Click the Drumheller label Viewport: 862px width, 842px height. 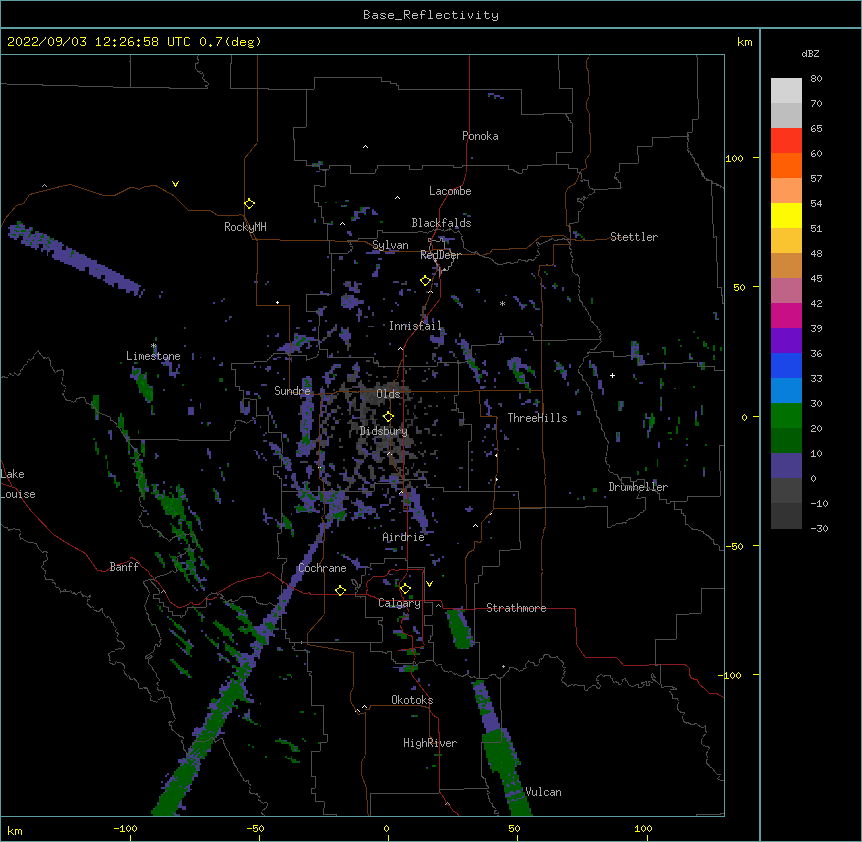pos(638,487)
